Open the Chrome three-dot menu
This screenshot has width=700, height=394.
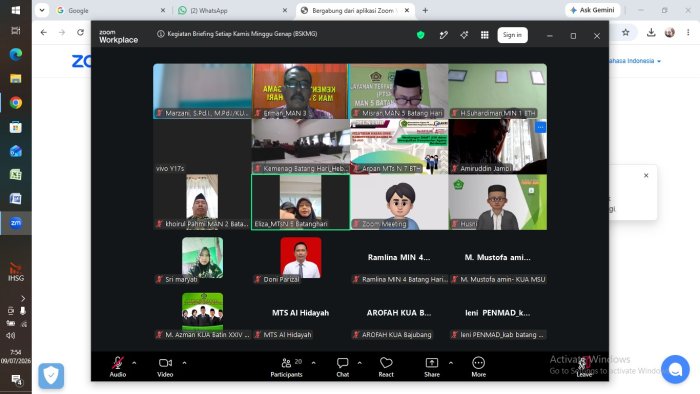pyautogui.click(x=688, y=32)
